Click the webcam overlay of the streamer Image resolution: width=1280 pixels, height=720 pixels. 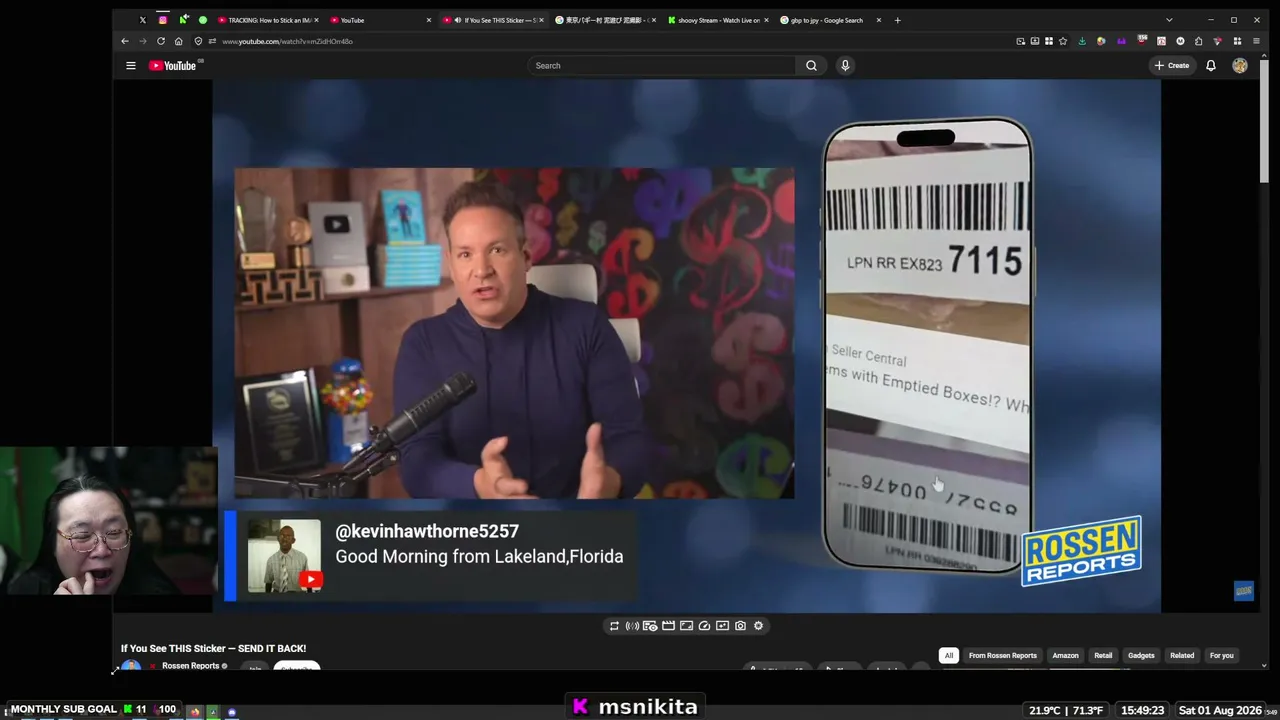pos(108,521)
